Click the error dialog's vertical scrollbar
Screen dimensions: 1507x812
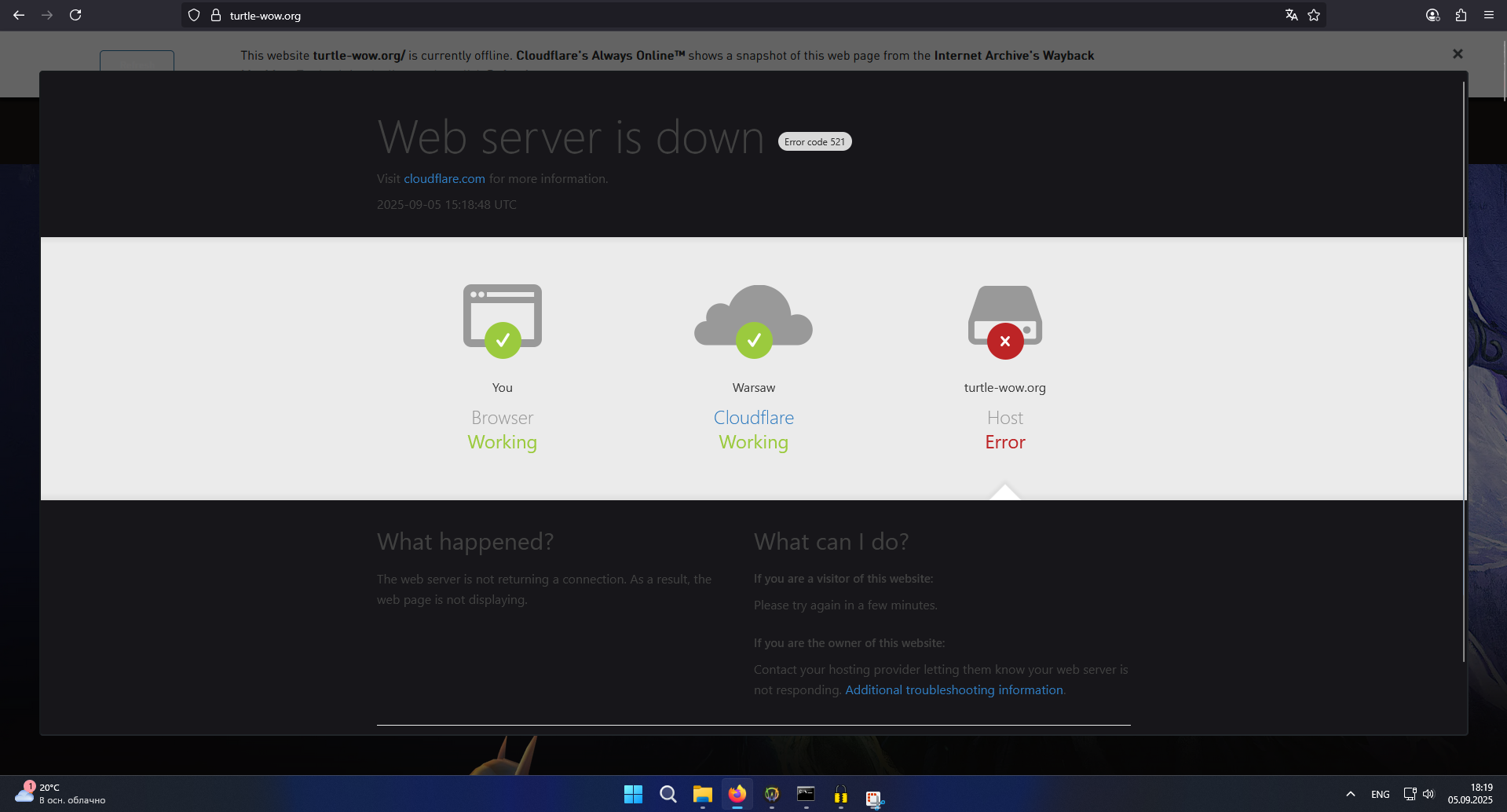coord(1464,371)
